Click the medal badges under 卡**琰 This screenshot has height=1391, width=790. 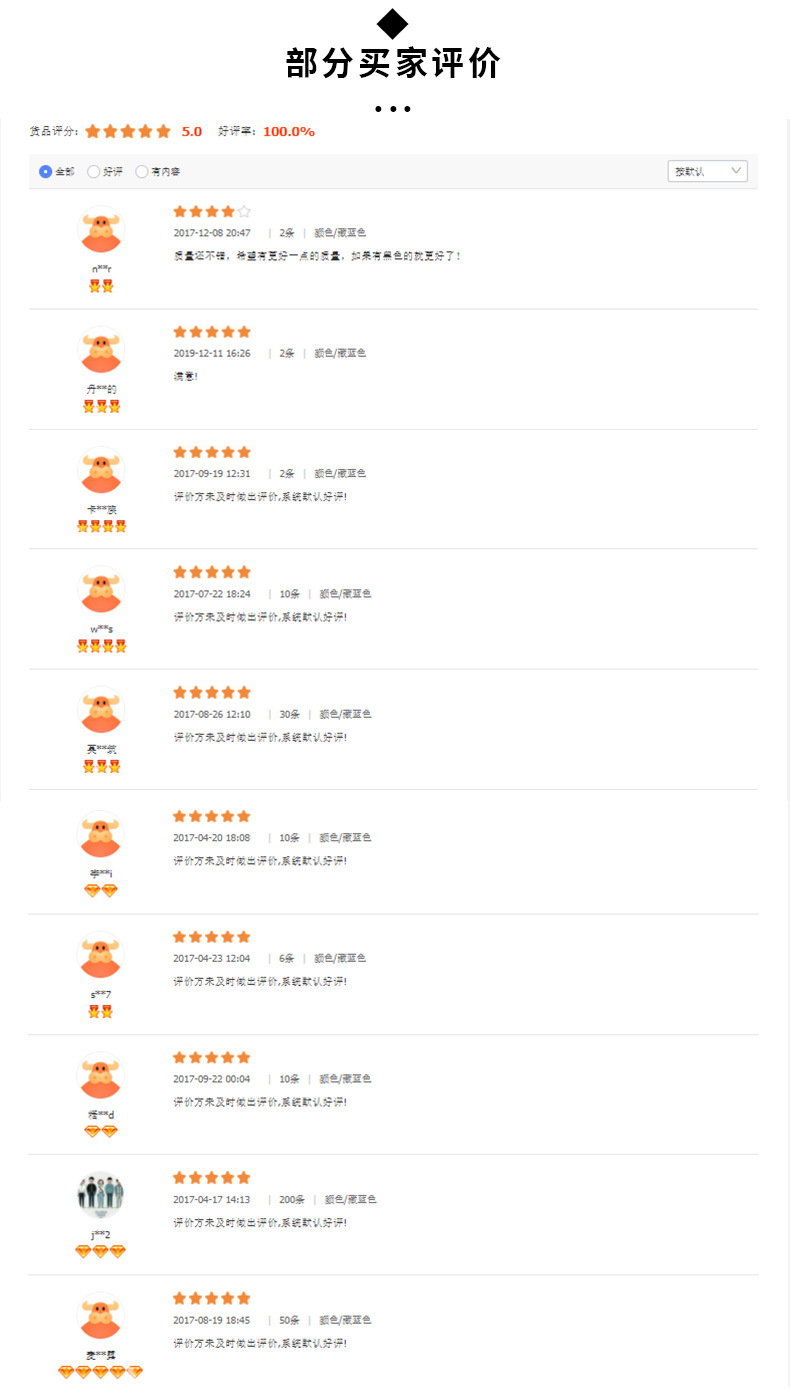(101, 526)
